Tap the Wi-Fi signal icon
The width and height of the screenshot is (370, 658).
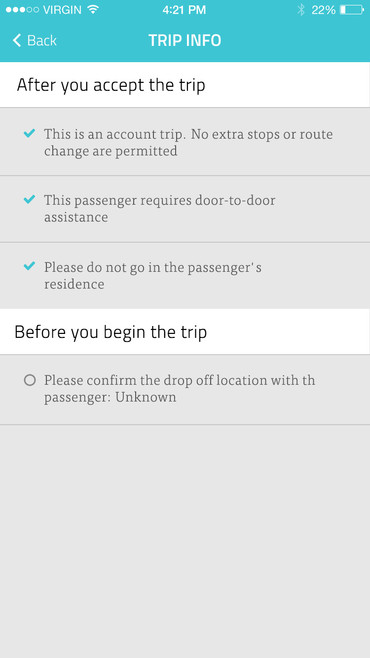click(93, 9)
